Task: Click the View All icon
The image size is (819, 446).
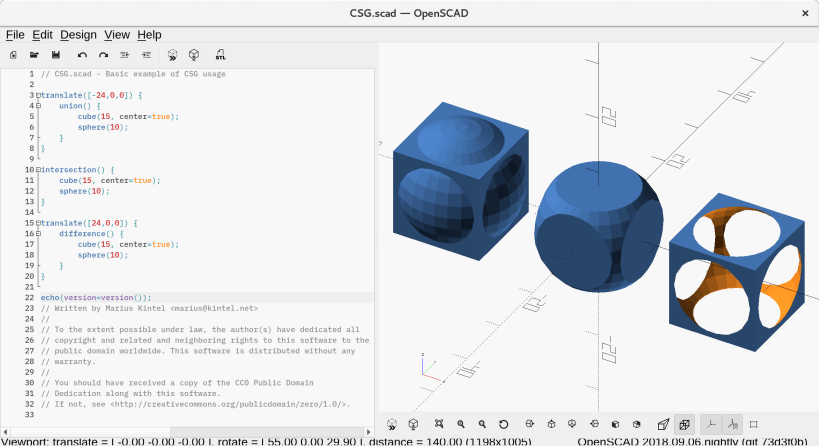Action: coord(439,424)
